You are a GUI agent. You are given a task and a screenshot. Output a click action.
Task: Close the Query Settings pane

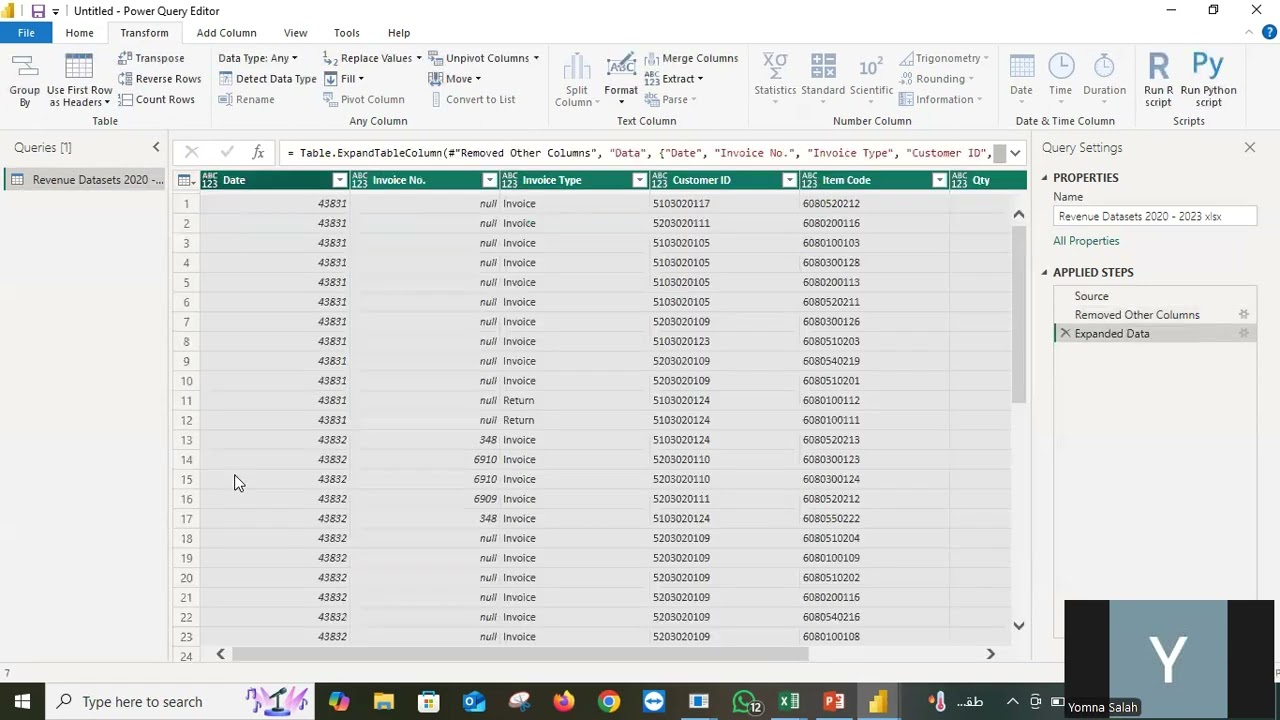coord(1249,147)
